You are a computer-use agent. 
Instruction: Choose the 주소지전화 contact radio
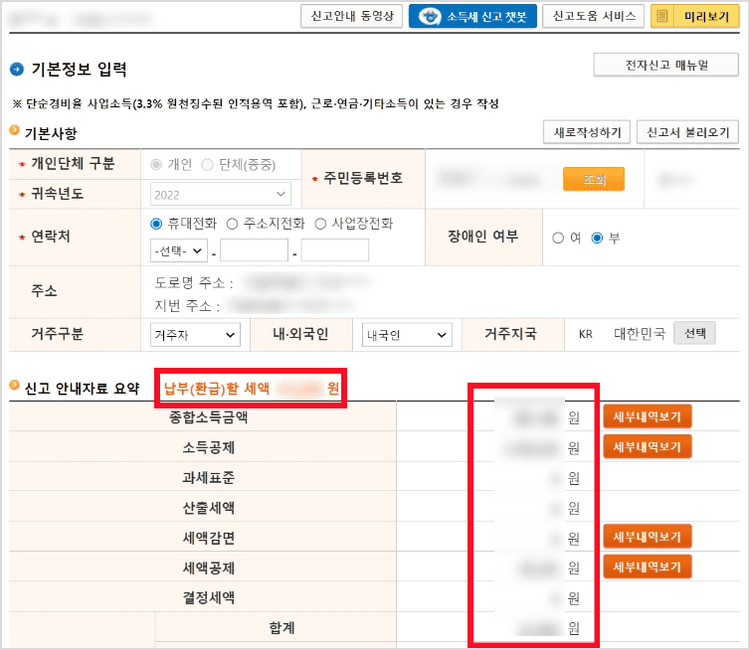(x=232, y=223)
